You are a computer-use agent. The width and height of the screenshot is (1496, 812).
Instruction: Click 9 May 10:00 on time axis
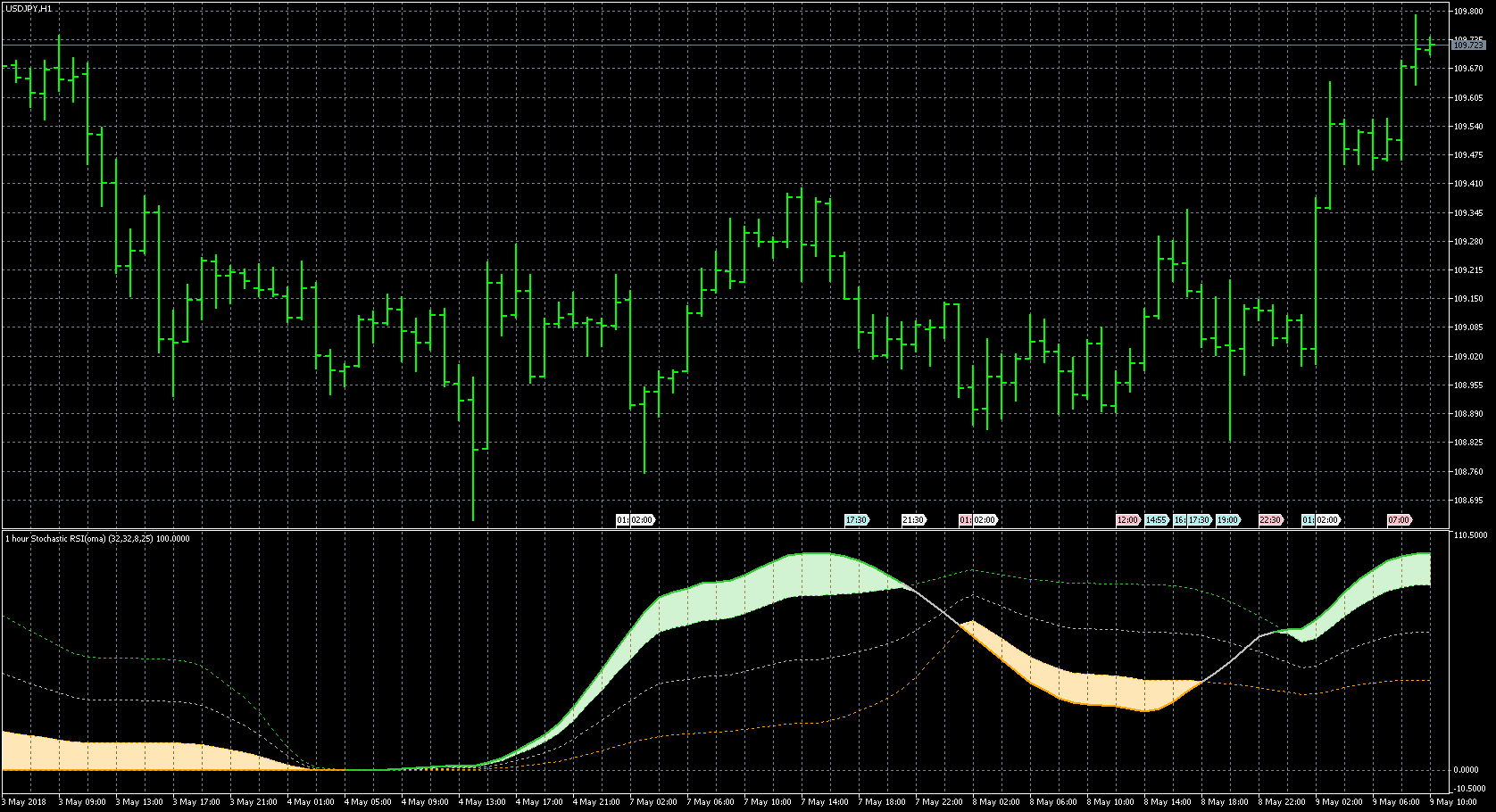point(1454,802)
